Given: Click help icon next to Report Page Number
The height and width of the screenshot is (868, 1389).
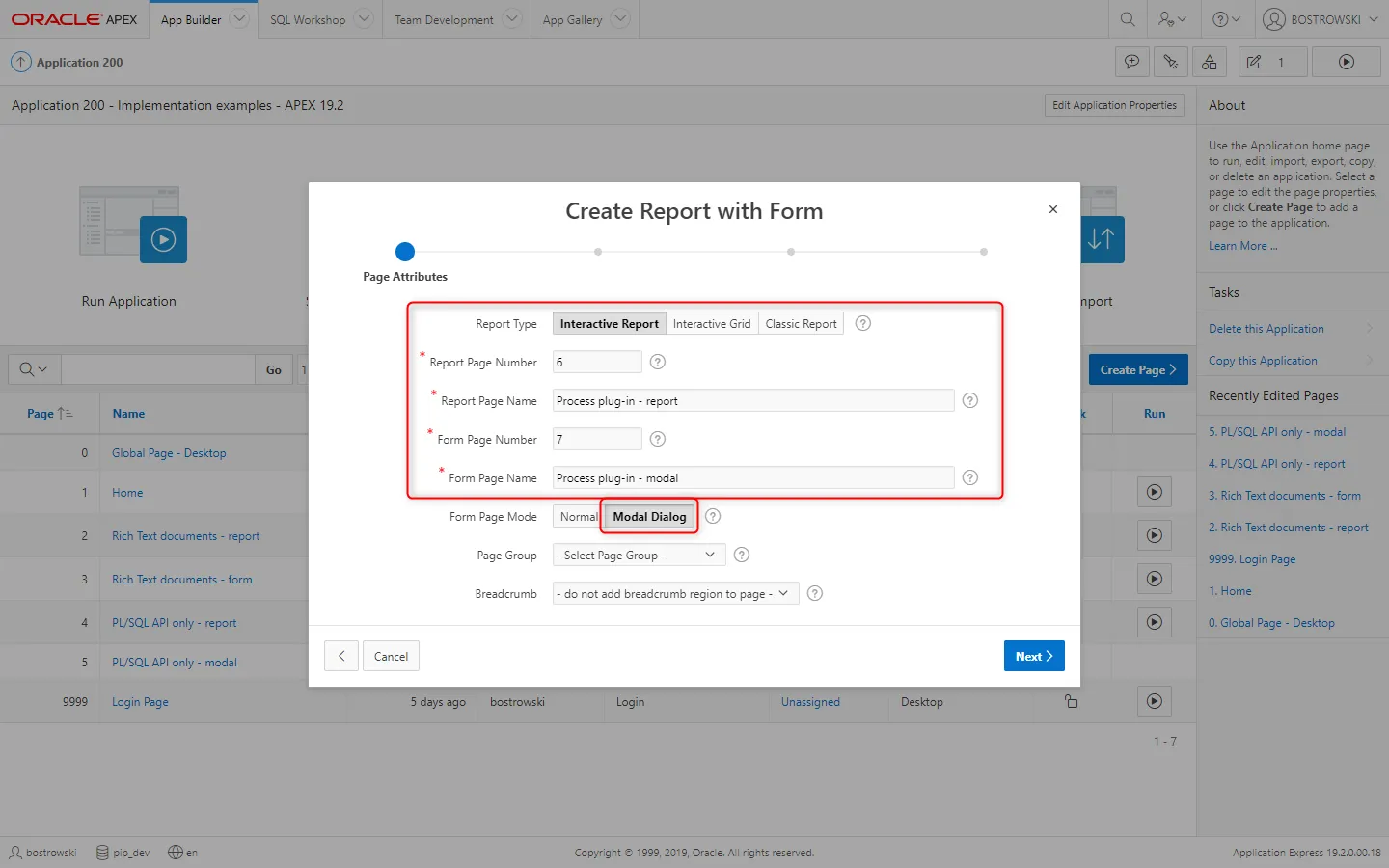Looking at the screenshot, I should [x=658, y=362].
